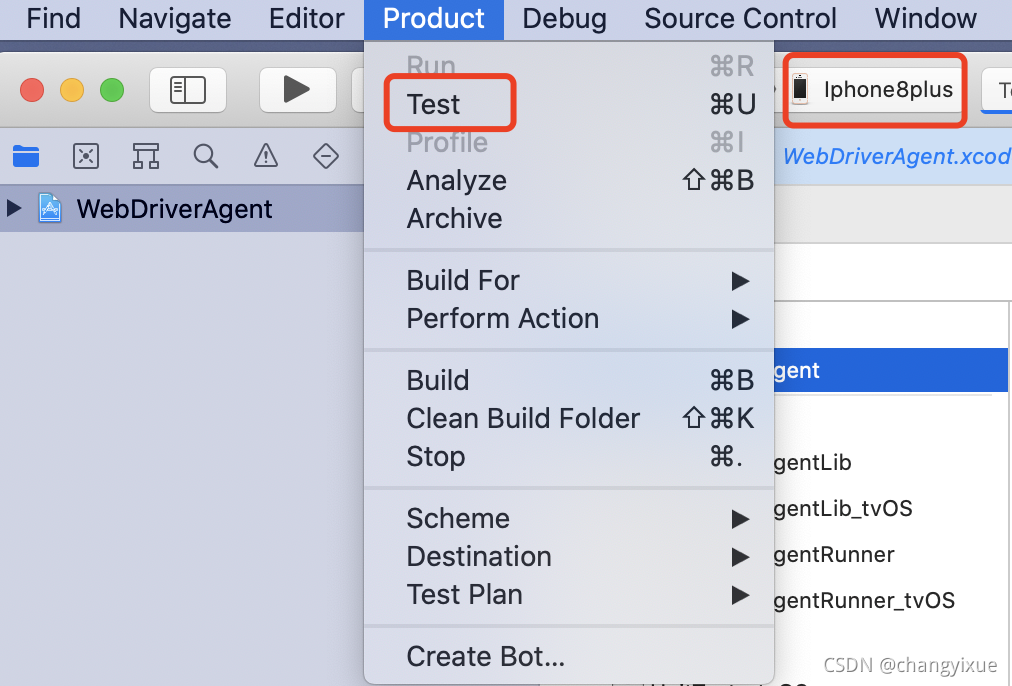Screen dimensions: 1012x686
Task: Open the Navigate menu
Action: 175,18
